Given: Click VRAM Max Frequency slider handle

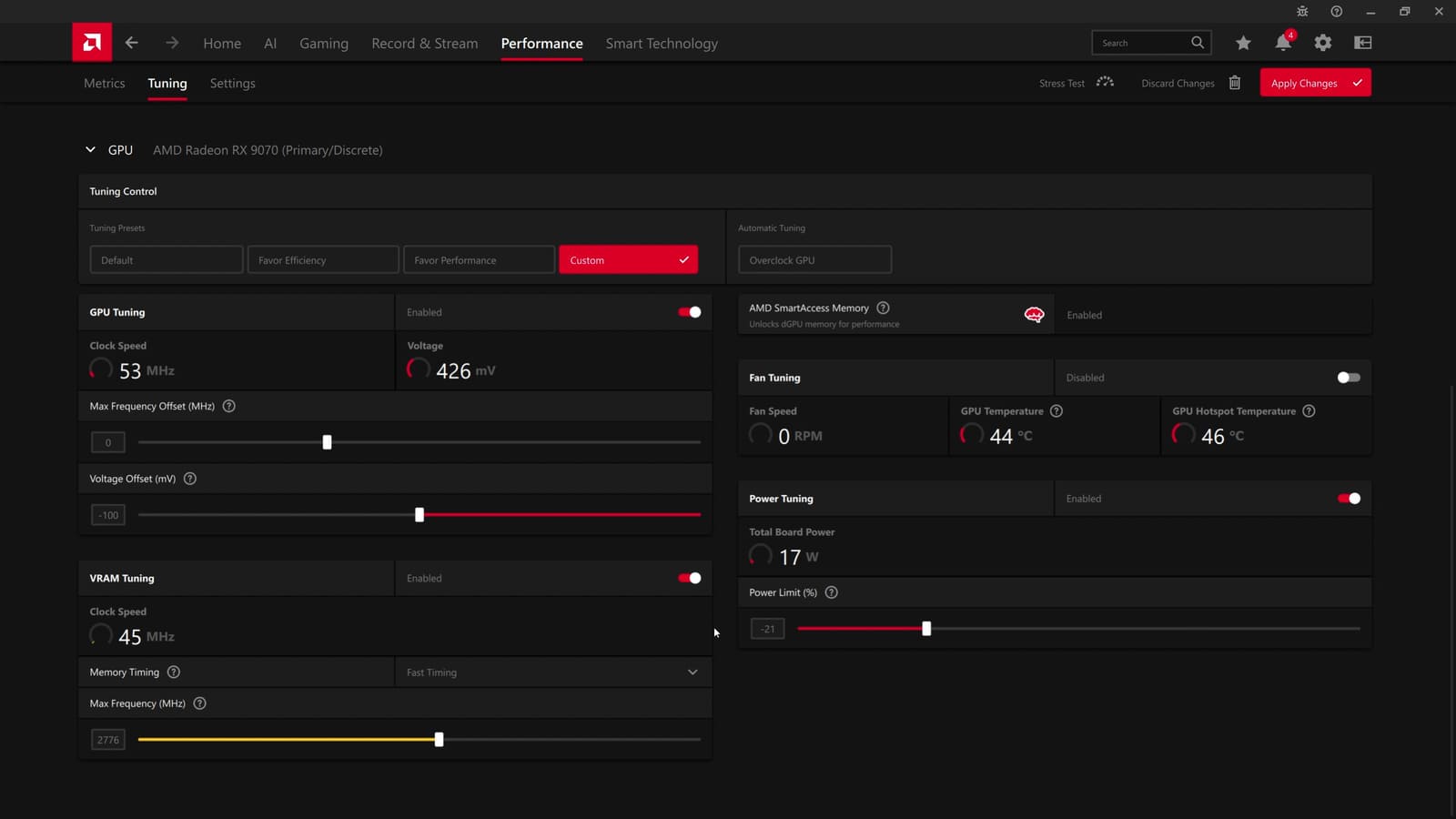Looking at the screenshot, I should tap(439, 740).
